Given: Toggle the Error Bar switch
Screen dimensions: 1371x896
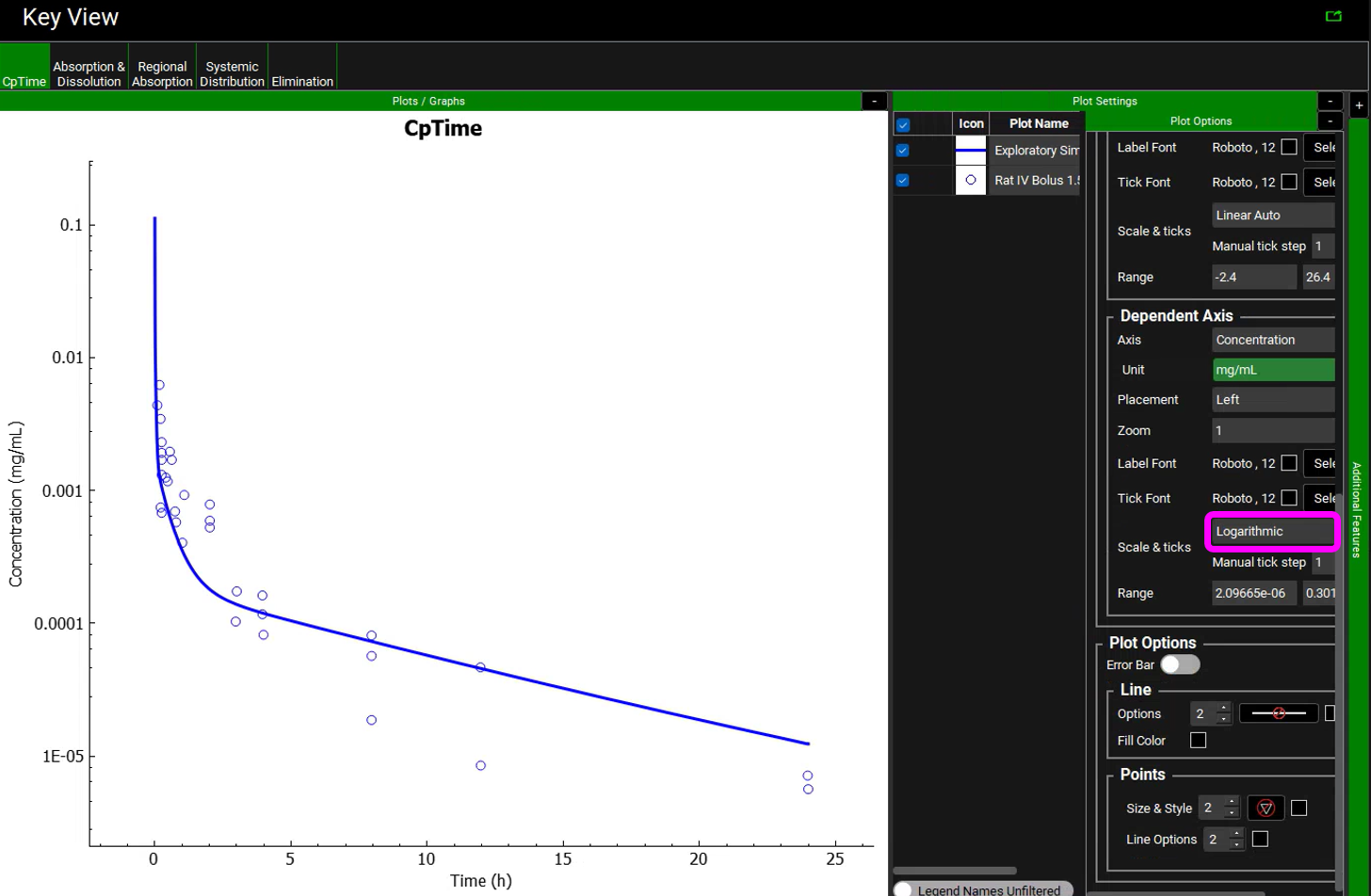Looking at the screenshot, I should [1180, 664].
